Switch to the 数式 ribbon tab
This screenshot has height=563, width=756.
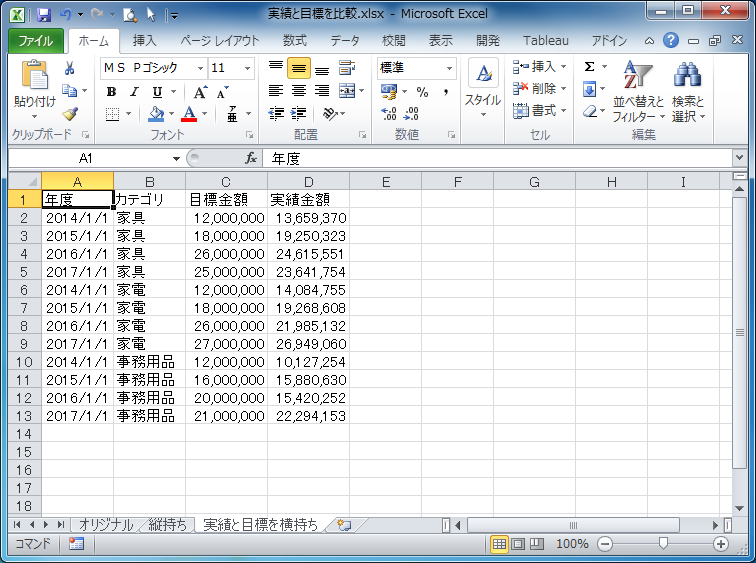click(x=294, y=41)
